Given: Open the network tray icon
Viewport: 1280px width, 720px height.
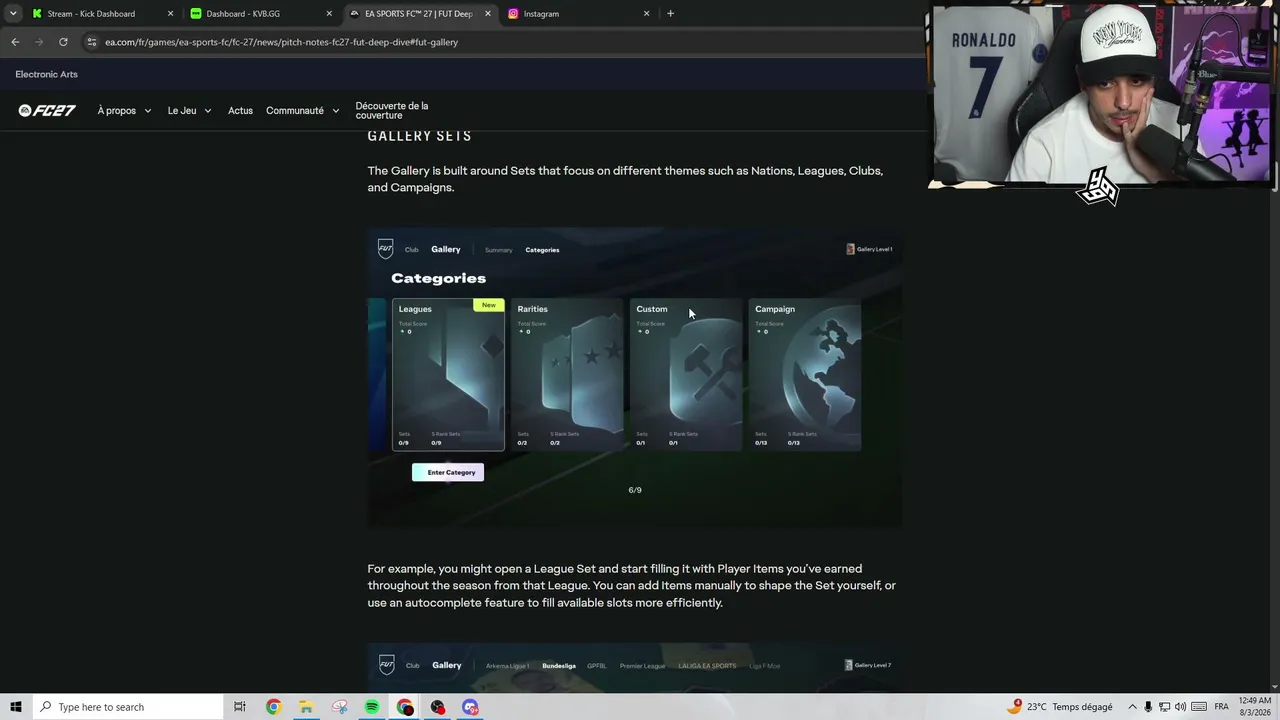Looking at the screenshot, I should [1164, 707].
